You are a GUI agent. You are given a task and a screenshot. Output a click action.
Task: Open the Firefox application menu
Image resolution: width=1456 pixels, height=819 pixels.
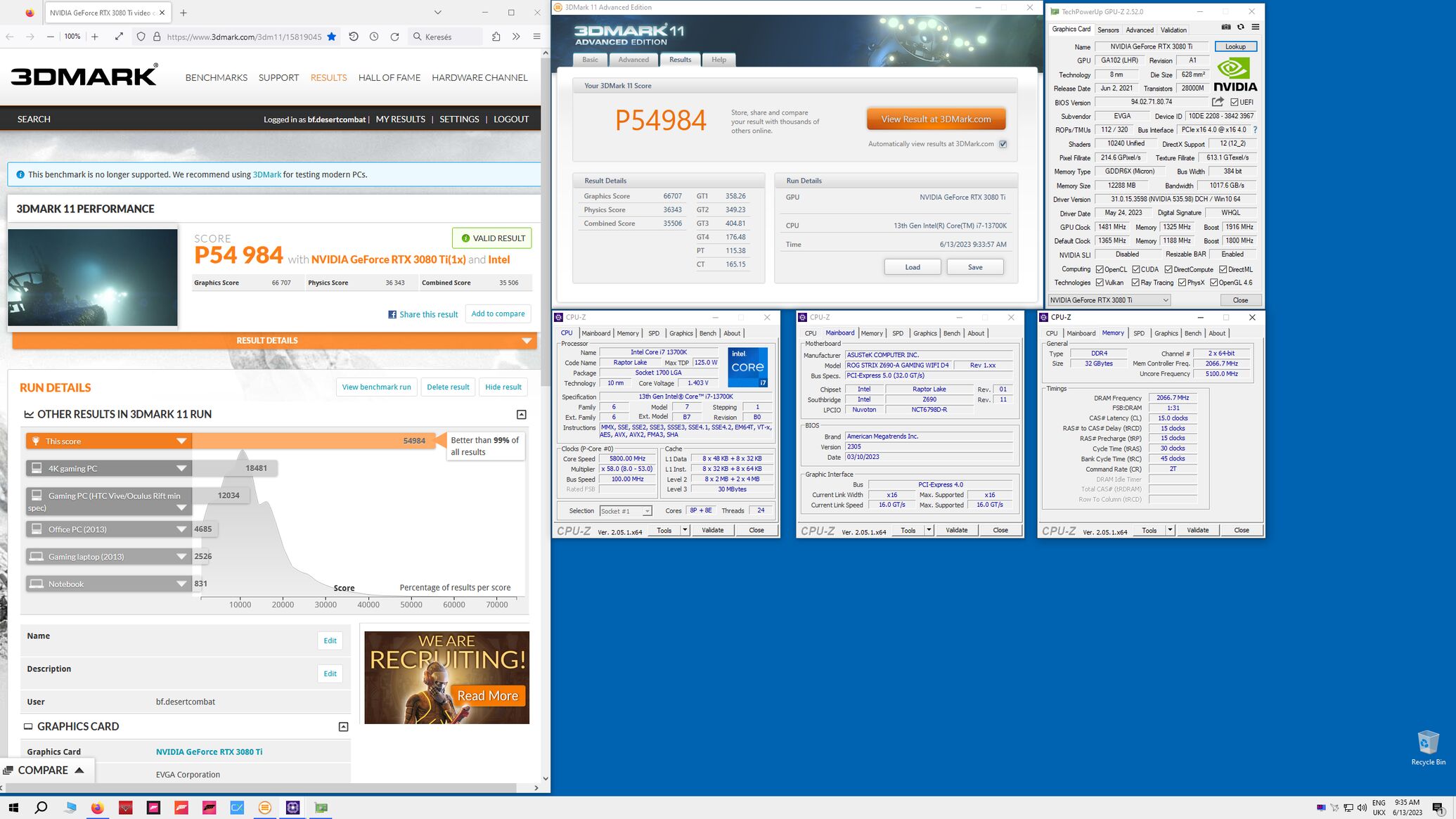pyautogui.click(x=536, y=37)
